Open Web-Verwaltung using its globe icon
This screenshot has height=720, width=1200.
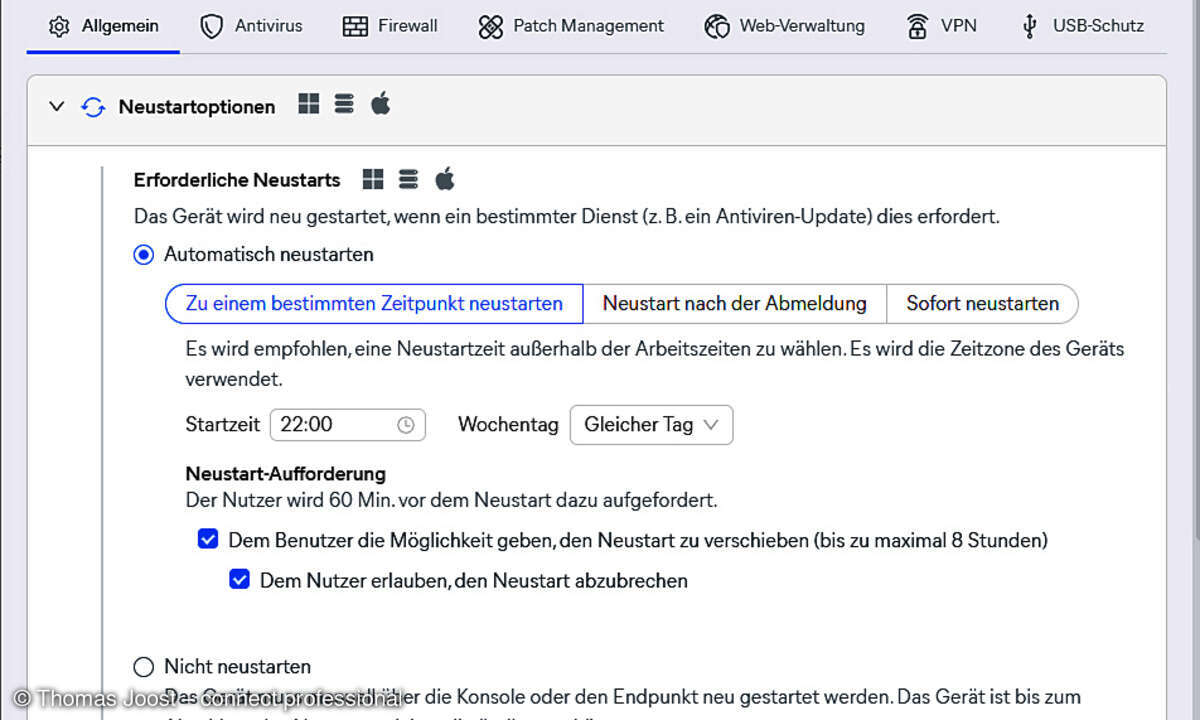(717, 26)
